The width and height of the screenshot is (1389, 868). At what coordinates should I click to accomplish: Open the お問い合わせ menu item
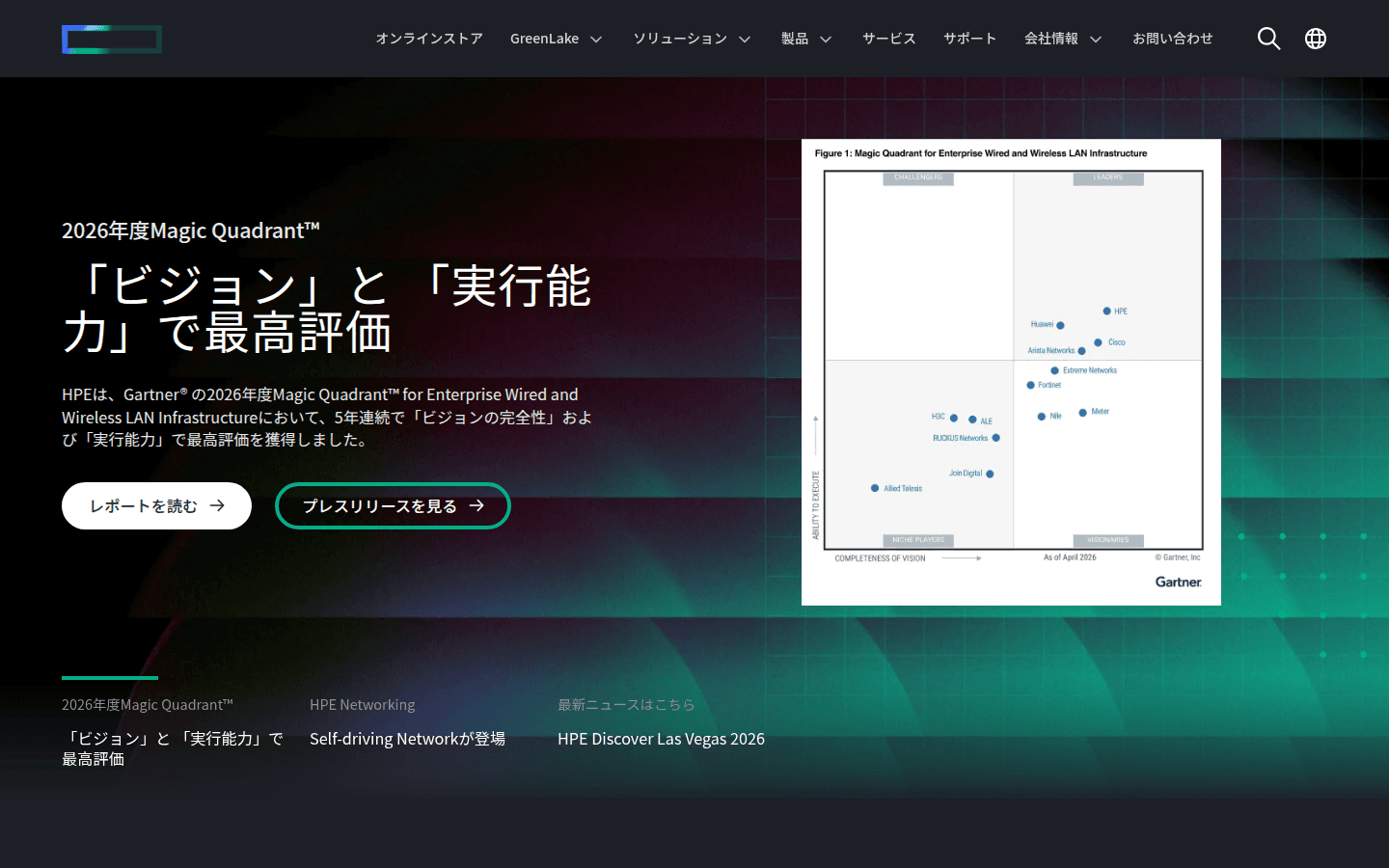point(1173,39)
